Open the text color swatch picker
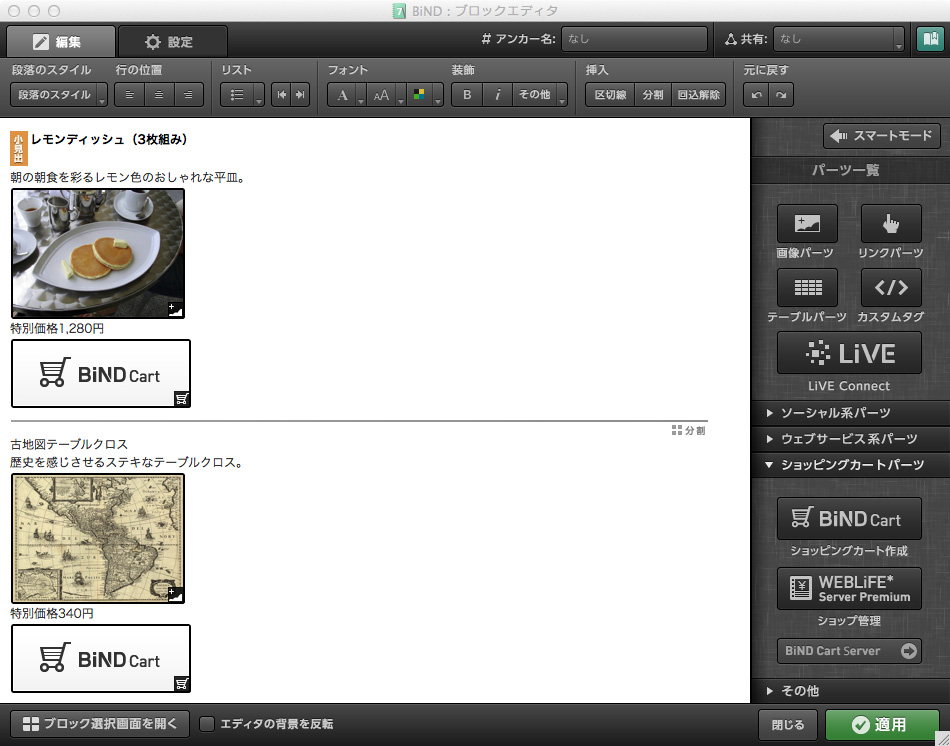Screen dimensions: 950x746 (419, 95)
